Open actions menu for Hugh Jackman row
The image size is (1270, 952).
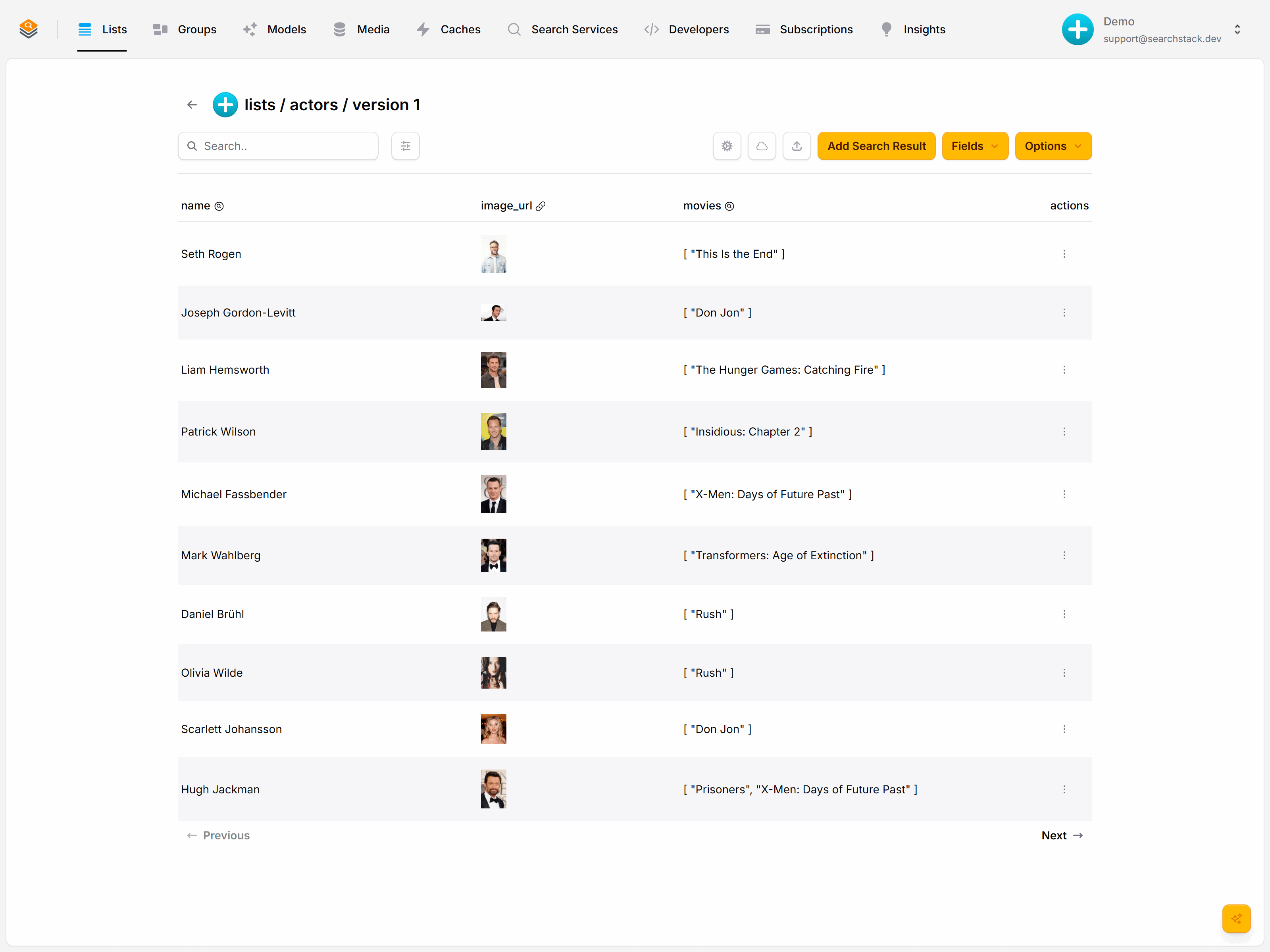tap(1064, 790)
